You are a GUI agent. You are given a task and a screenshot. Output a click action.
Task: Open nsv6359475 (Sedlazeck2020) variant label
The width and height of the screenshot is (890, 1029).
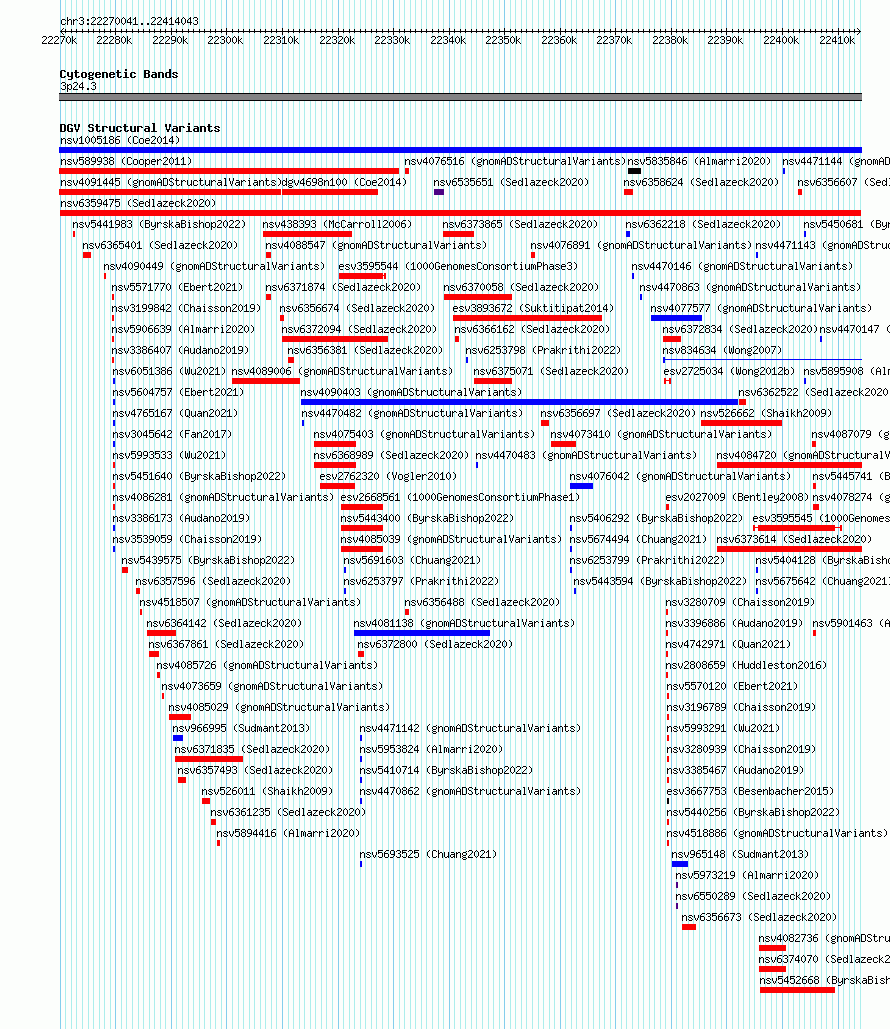click(138, 203)
